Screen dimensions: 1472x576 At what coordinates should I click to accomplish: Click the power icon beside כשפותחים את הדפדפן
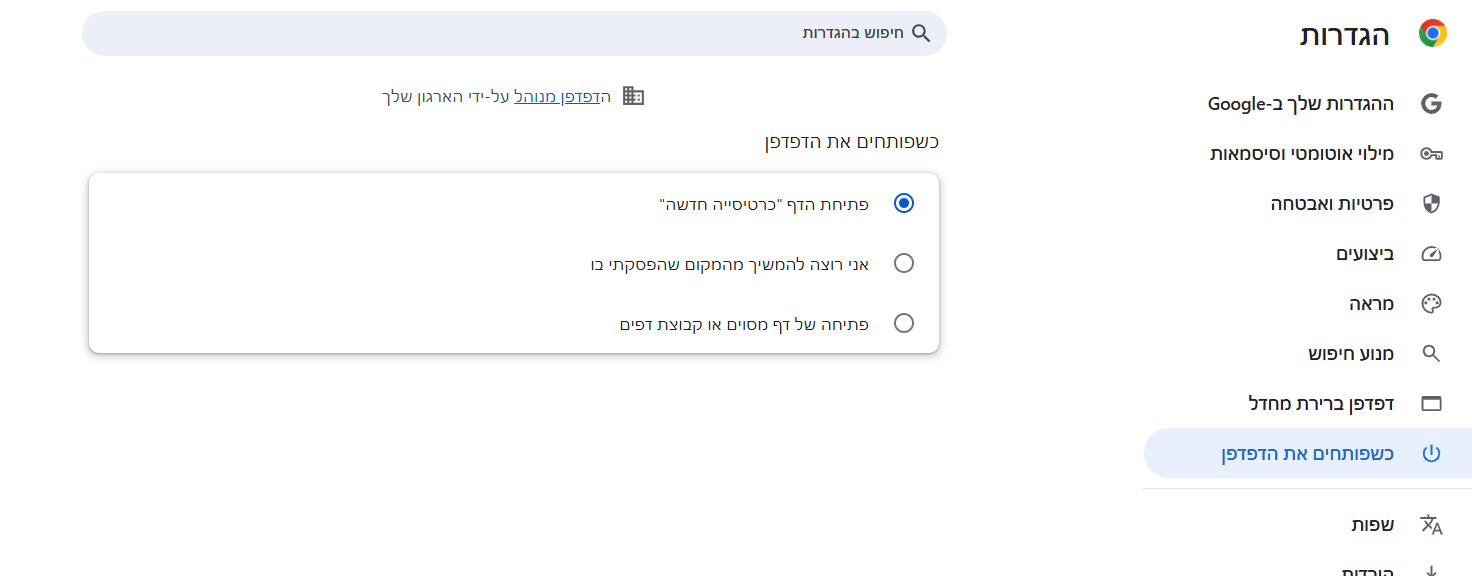[x=1432, y=452]
